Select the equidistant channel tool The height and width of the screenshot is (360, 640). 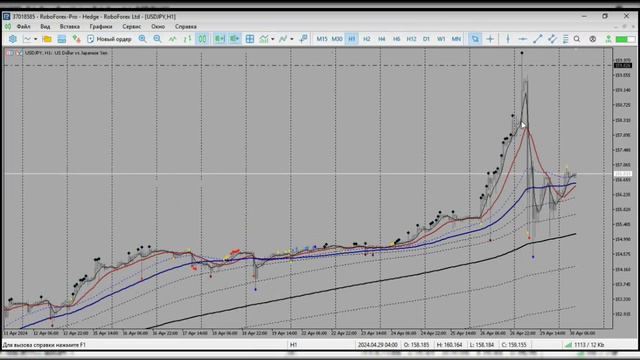552,39
